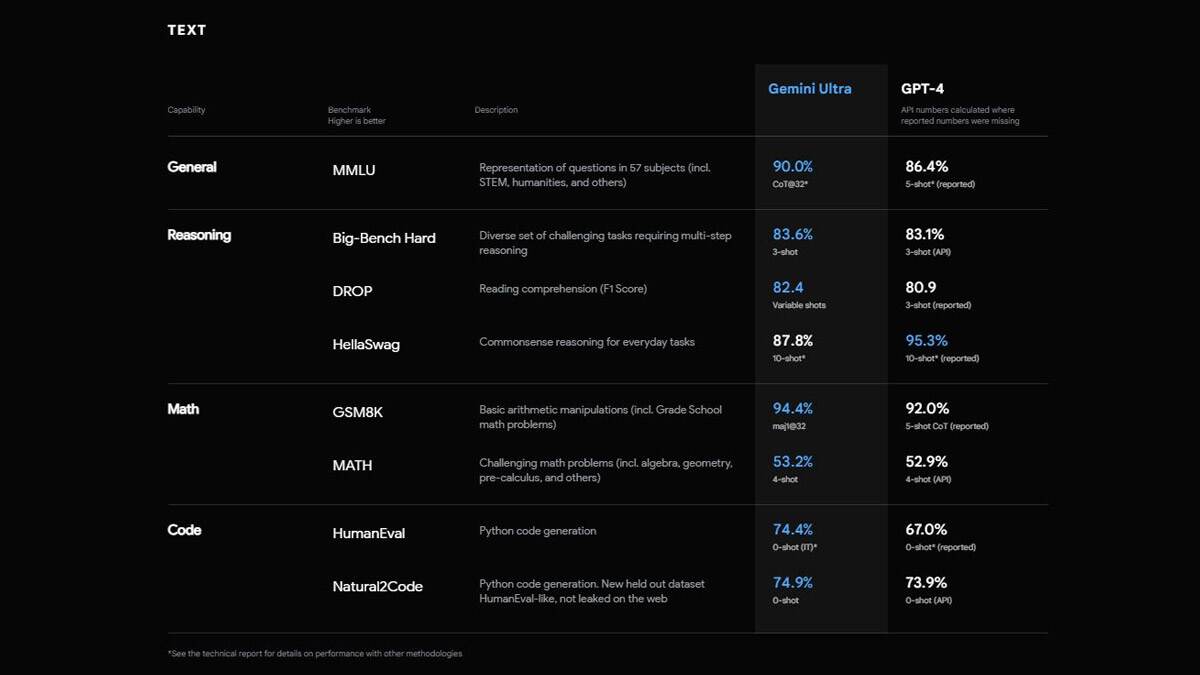This screenshot has width=1200, height=675.
Task: Click the 74.9% Natural2Code score
Action: click(793, 583)
